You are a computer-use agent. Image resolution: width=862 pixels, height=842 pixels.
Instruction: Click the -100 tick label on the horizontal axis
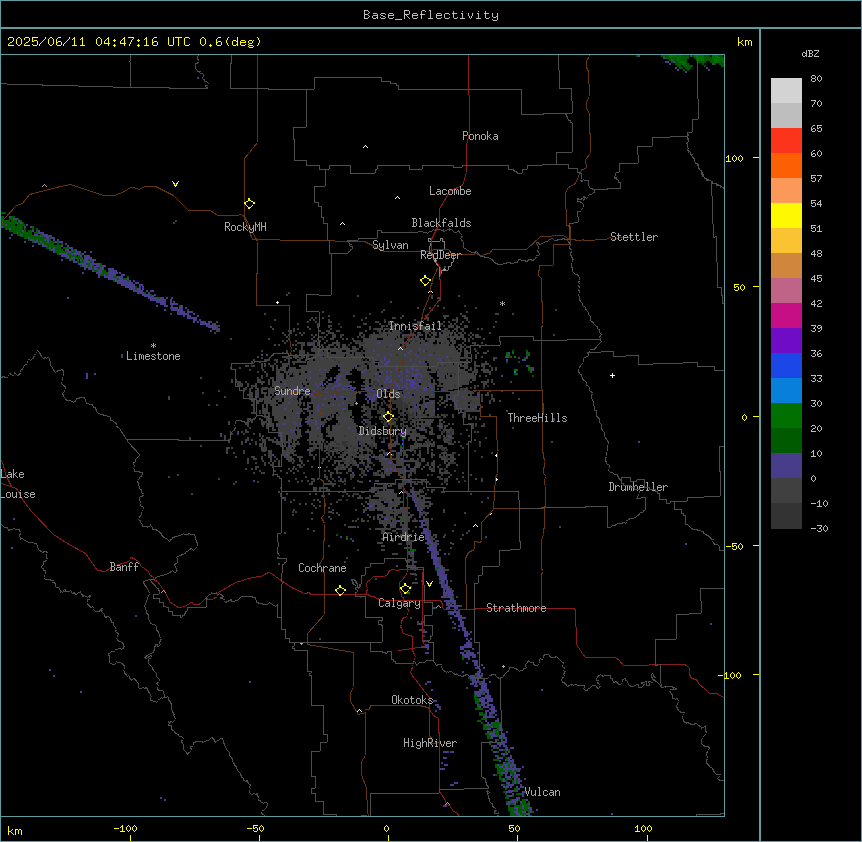[x=125, y=828]
